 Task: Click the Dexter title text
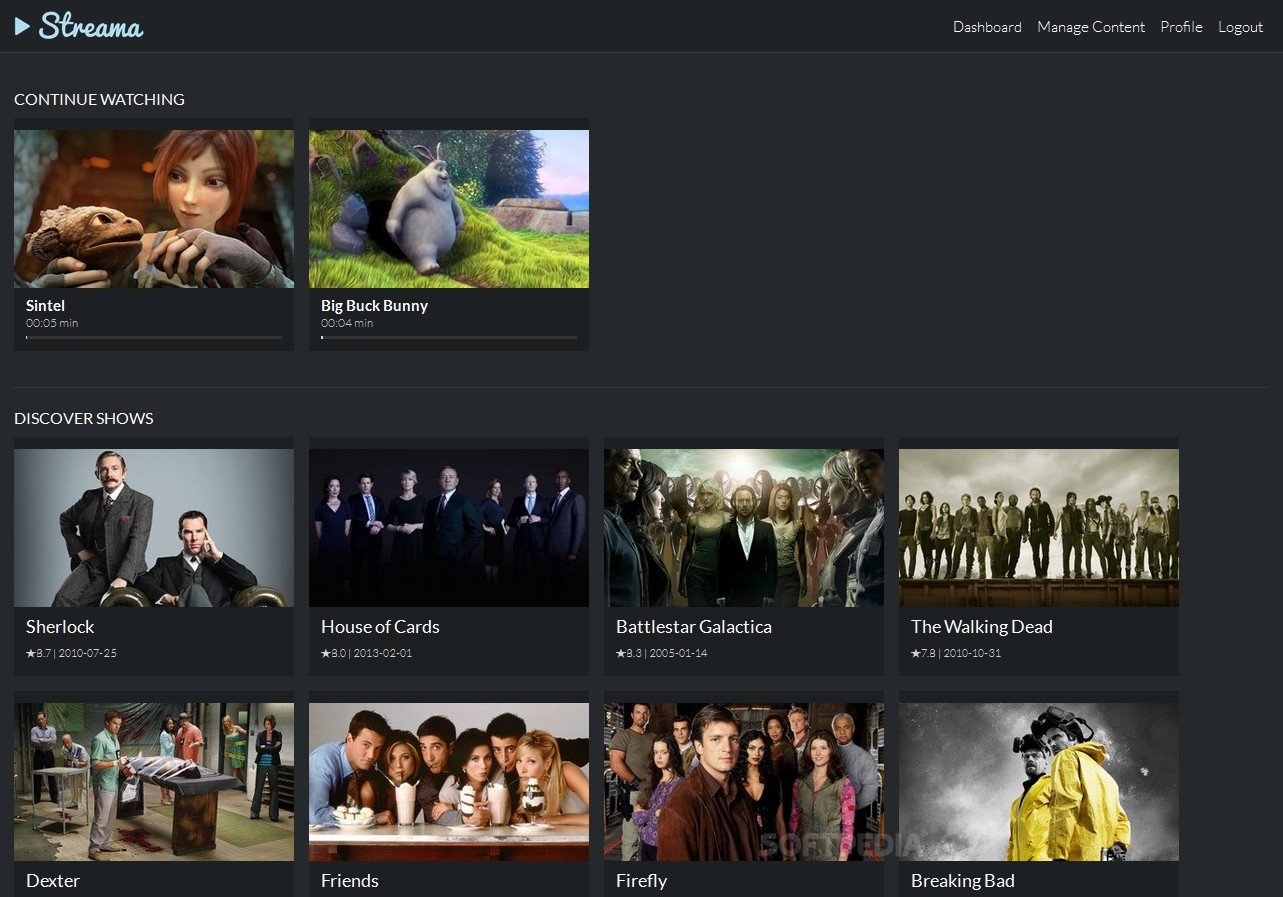pyautogui.click(x=53, y=881)
